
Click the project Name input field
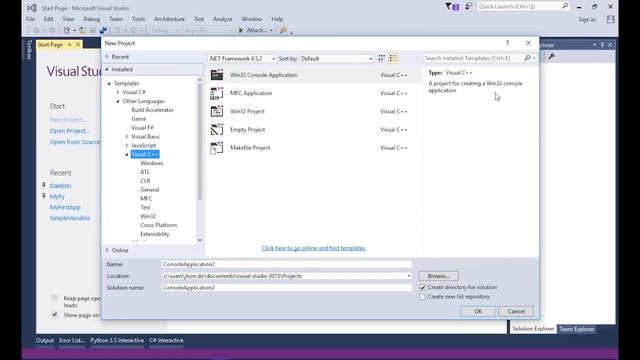[287, 264]
